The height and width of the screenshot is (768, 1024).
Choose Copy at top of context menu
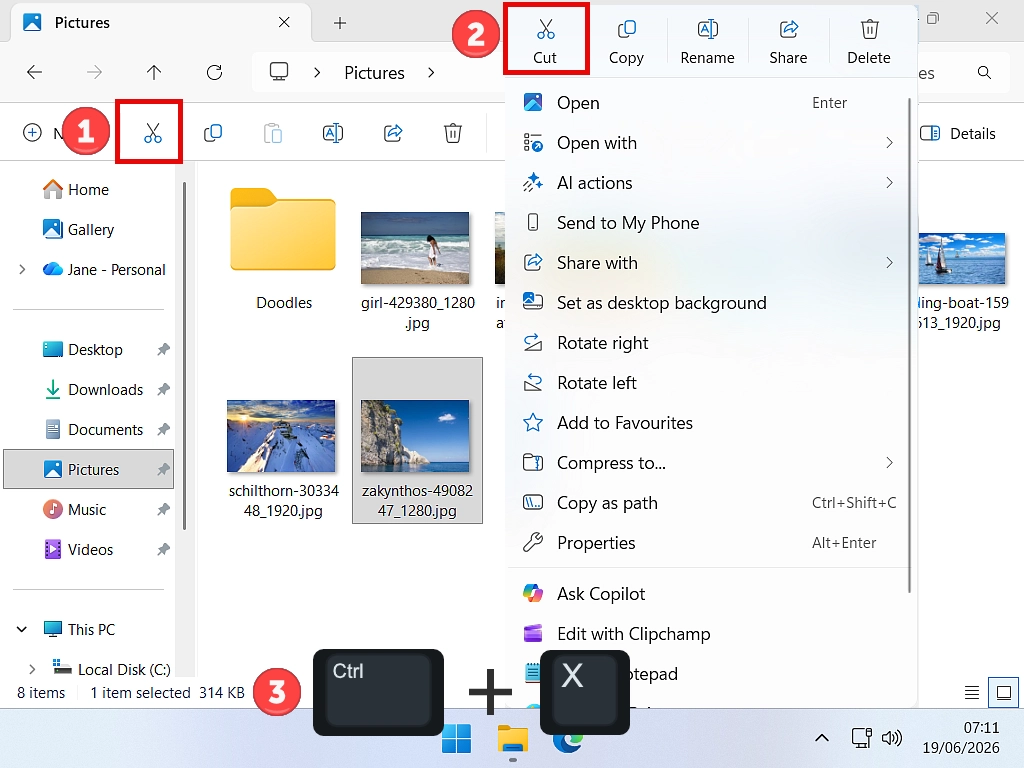(x=626, y=41)
